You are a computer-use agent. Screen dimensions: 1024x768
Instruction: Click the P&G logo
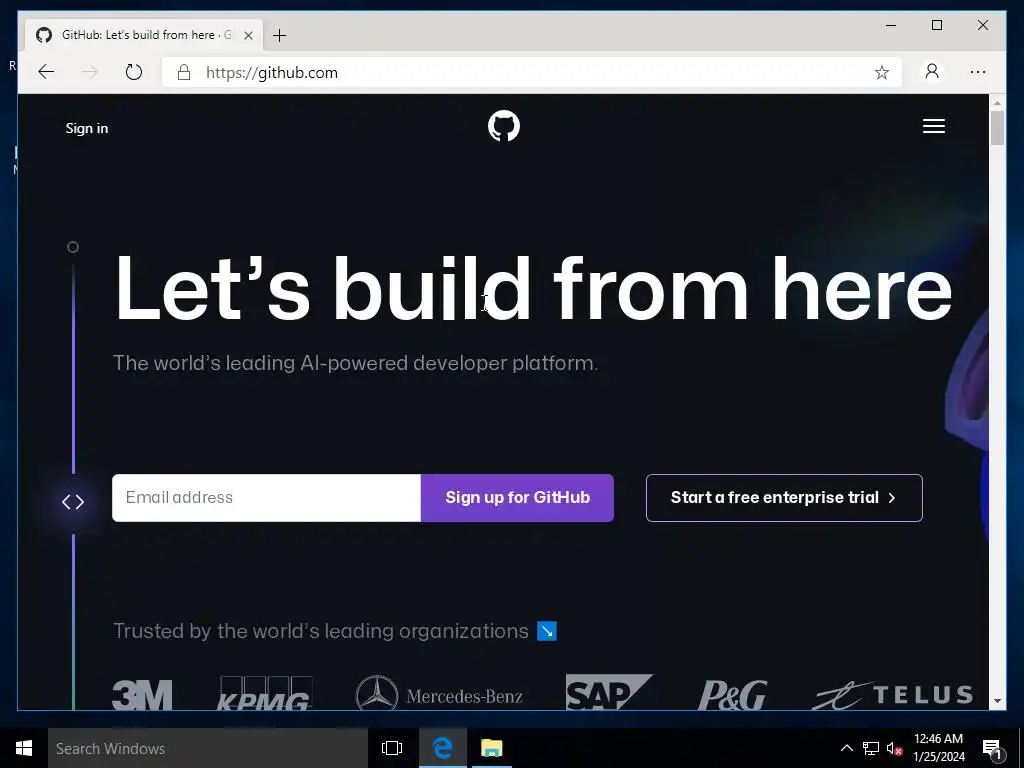(732, 695)
